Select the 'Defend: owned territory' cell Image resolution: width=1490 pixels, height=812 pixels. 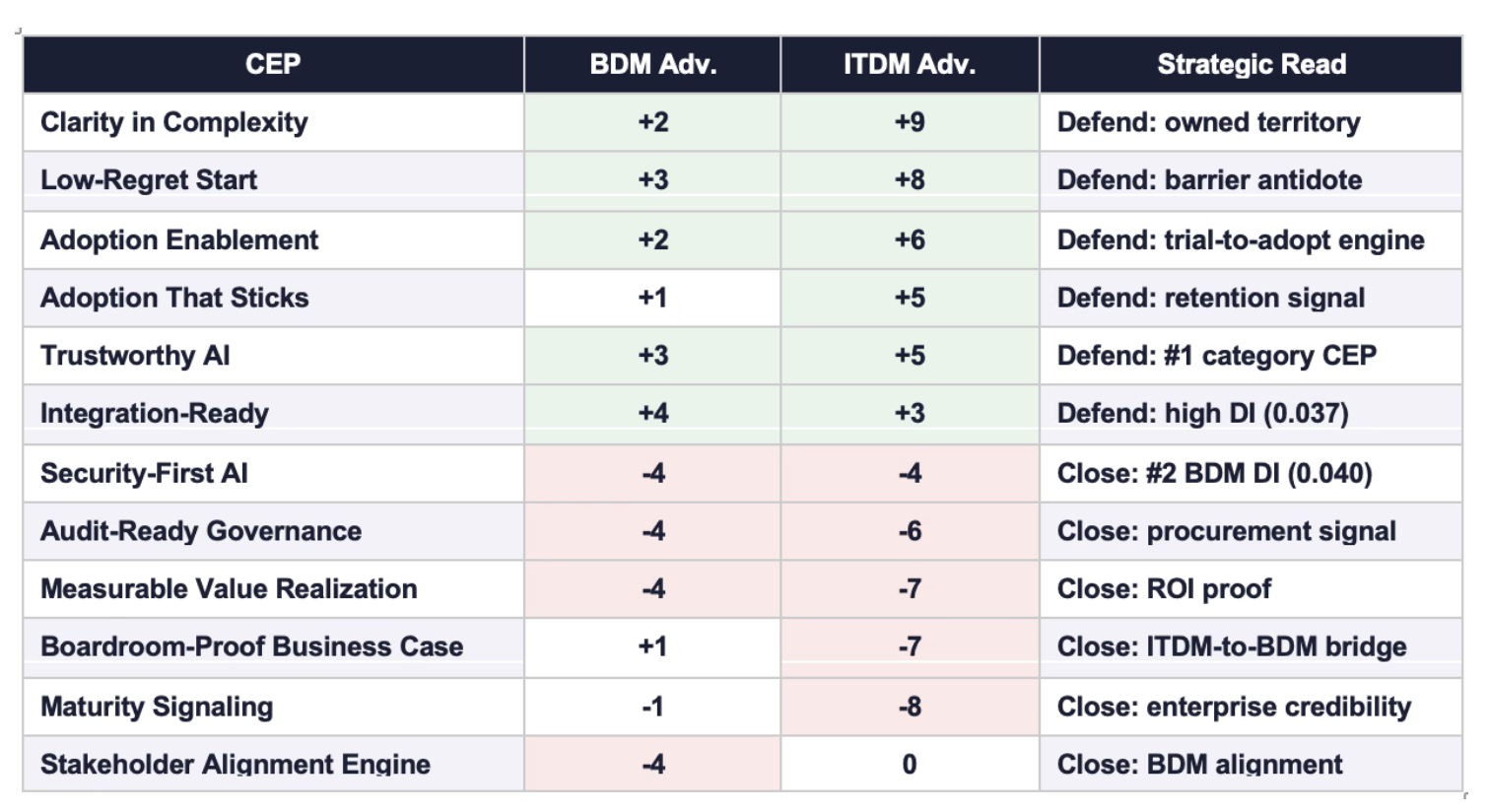tap(1208, 122)
